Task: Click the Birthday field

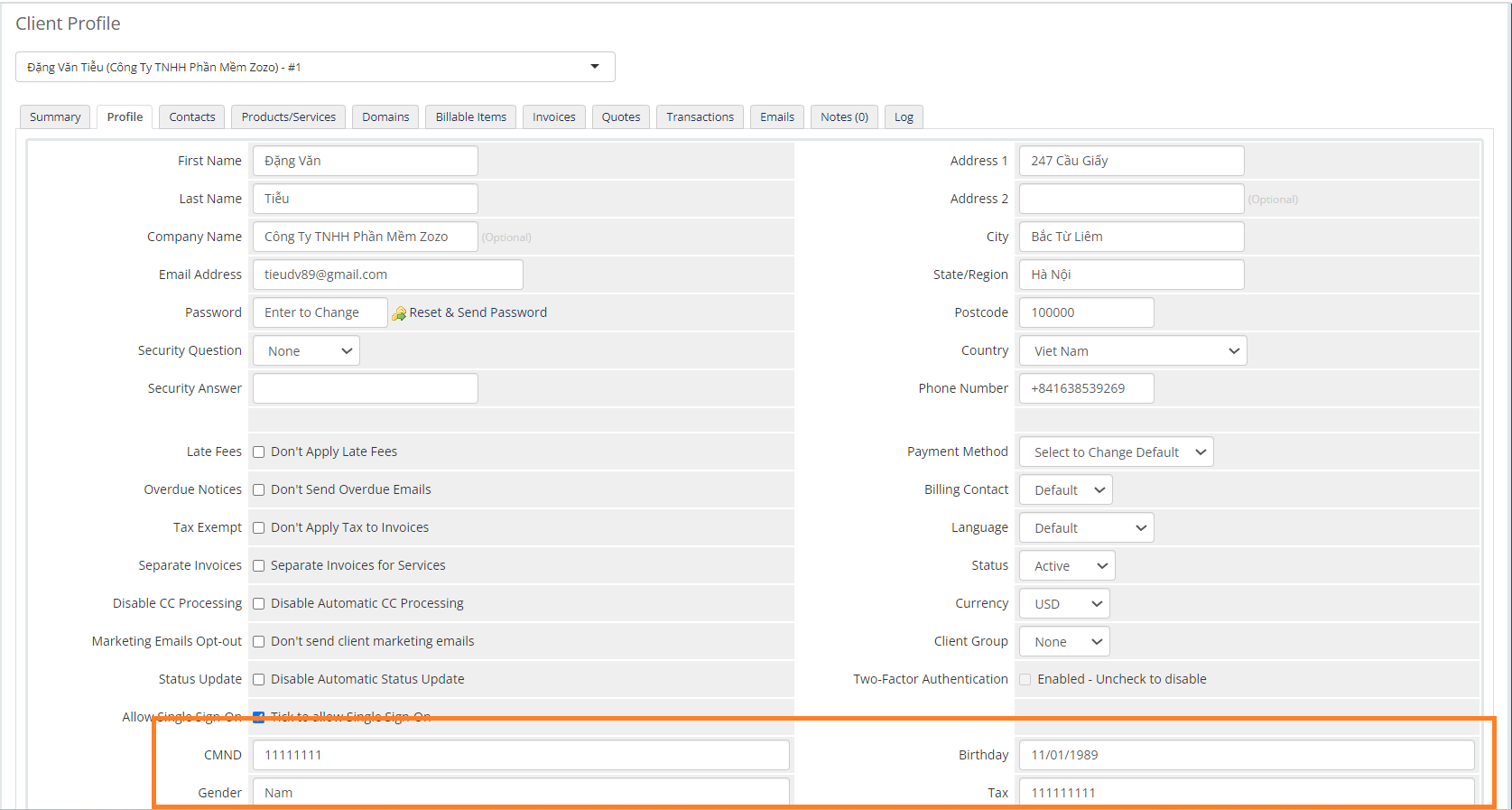Action: click(x=1247, y=755)
